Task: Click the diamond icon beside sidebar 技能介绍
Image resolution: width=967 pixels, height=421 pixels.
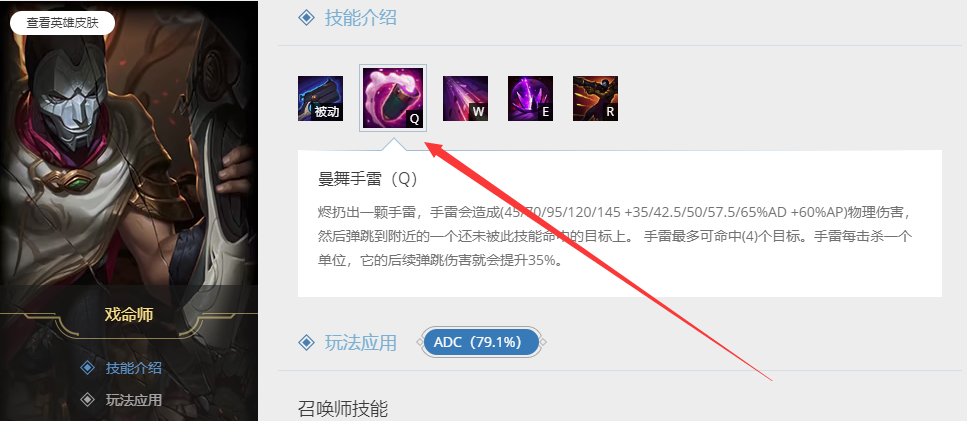Action: [88, 368]
